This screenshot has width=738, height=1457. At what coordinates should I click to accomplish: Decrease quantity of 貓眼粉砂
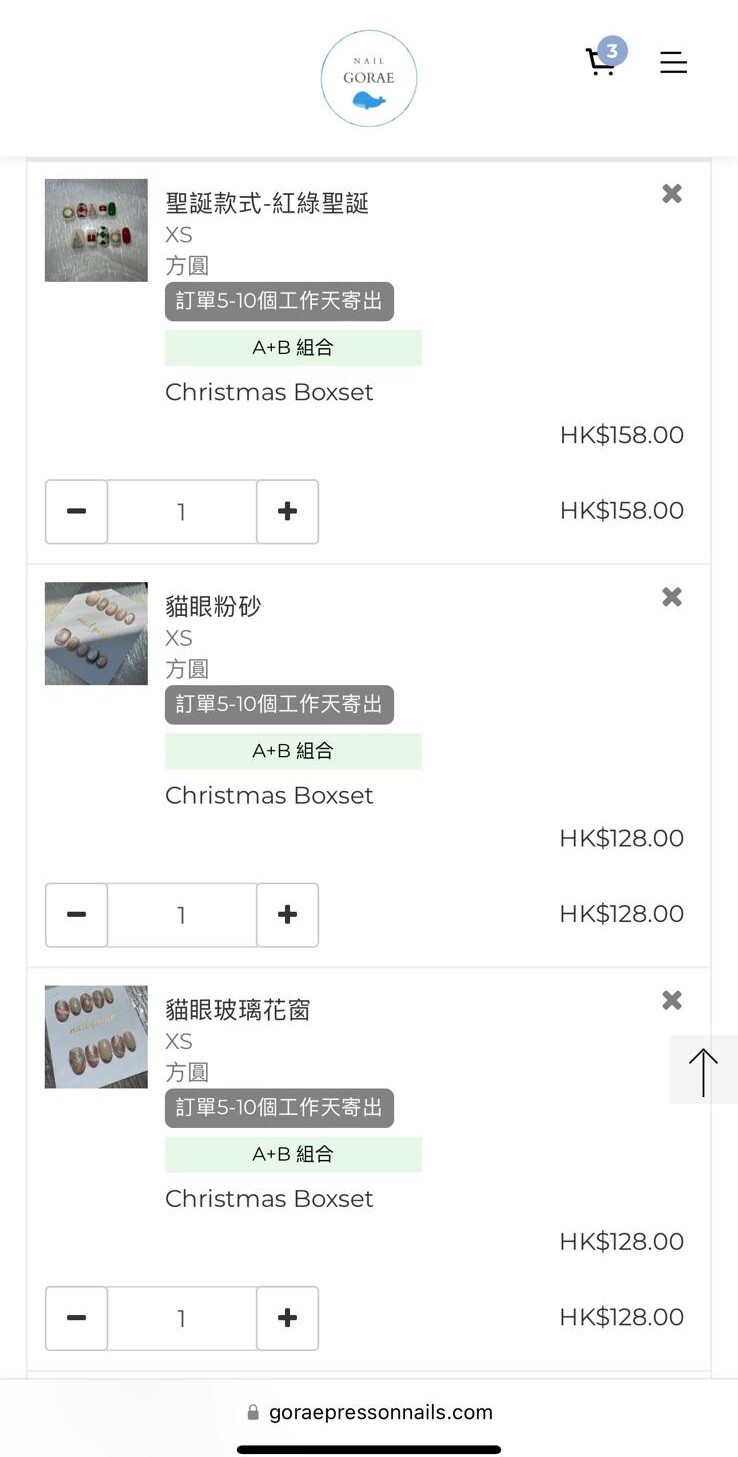pyautogui.click(x=76, y=914)
